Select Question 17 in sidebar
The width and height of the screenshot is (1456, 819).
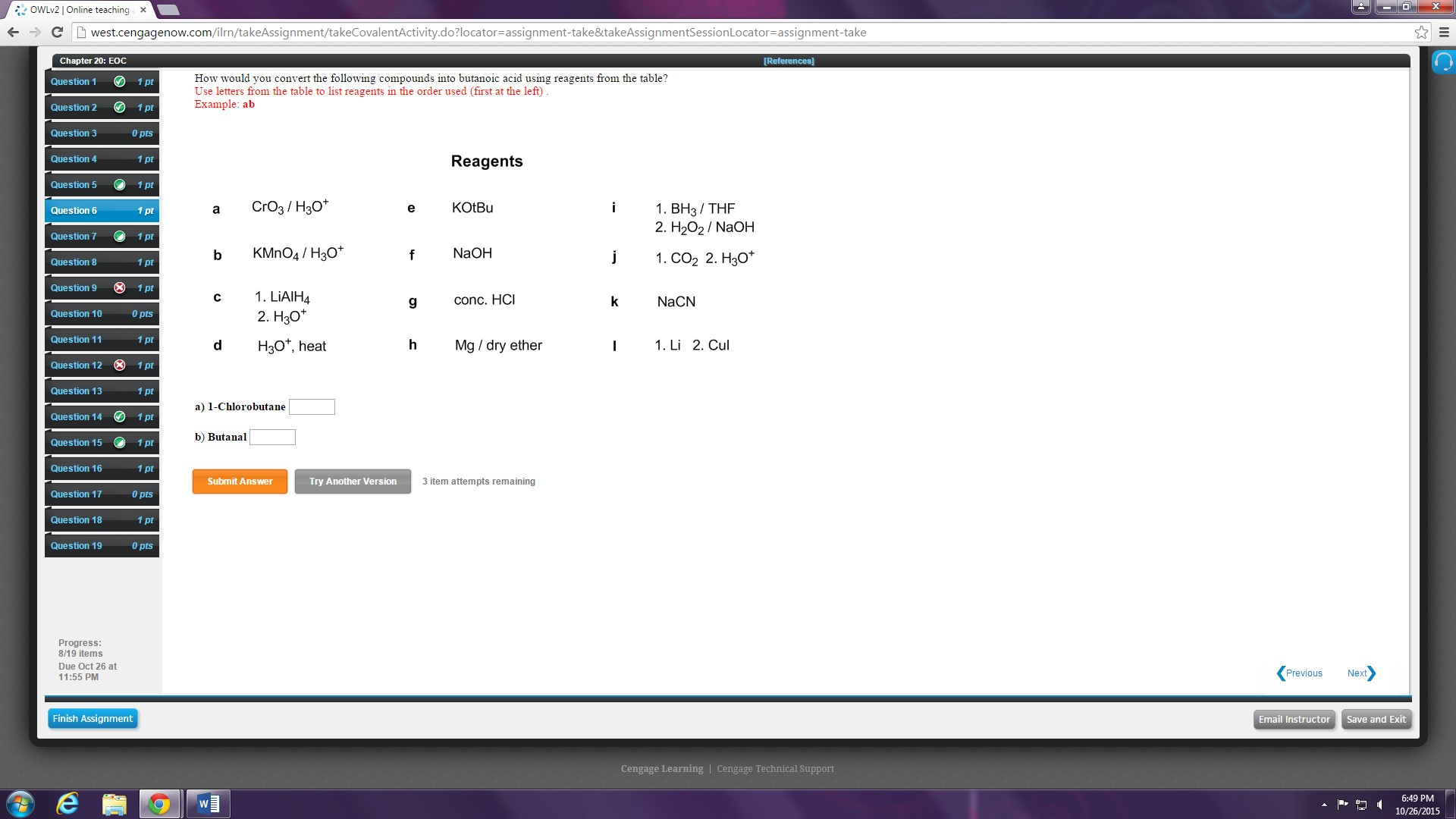tap(100, 493)
